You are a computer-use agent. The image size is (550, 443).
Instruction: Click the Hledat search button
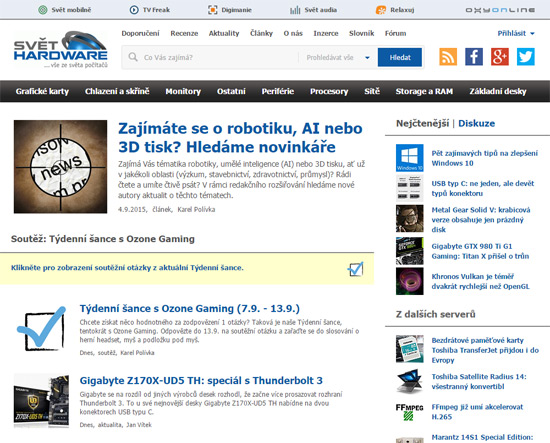point(400,57)
